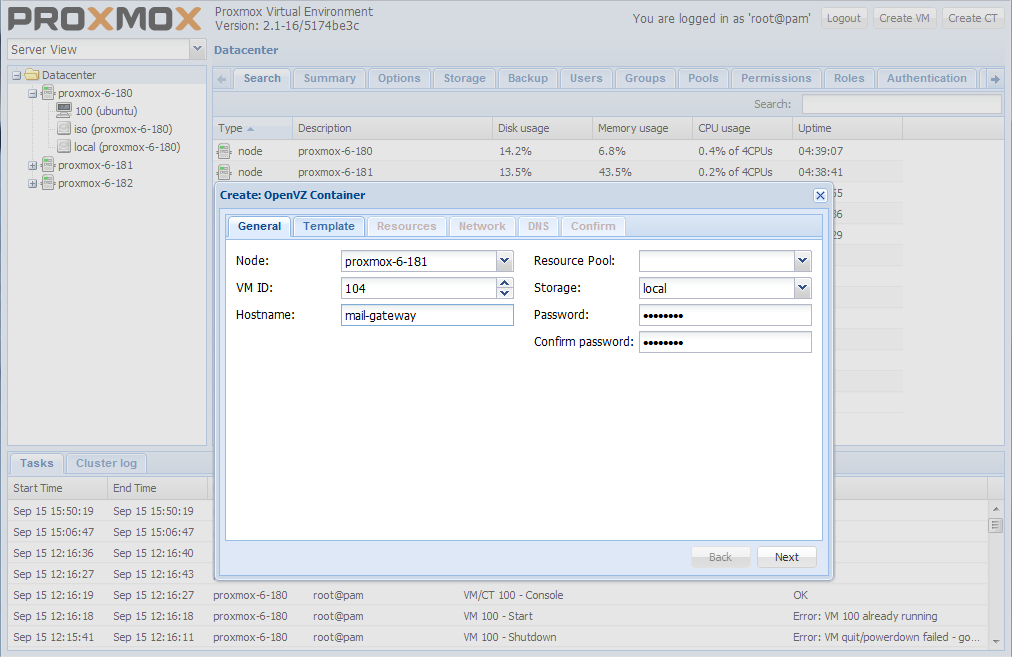The height and width of the screenshot is (657, 1012).
Task: Open the Storage dropdown in dialog
Action: 802,288
